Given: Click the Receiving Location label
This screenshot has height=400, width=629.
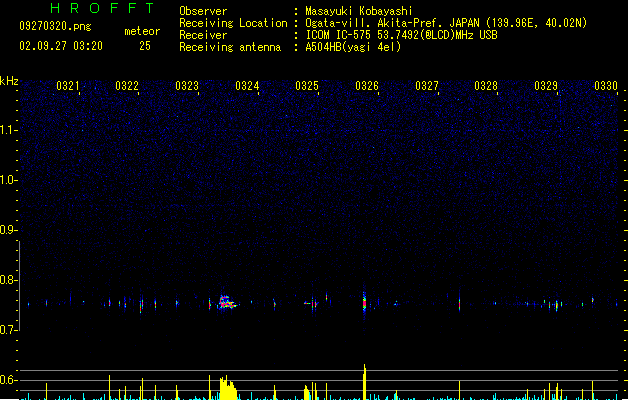Looking at the screenshot, I should tap(233, 23).
